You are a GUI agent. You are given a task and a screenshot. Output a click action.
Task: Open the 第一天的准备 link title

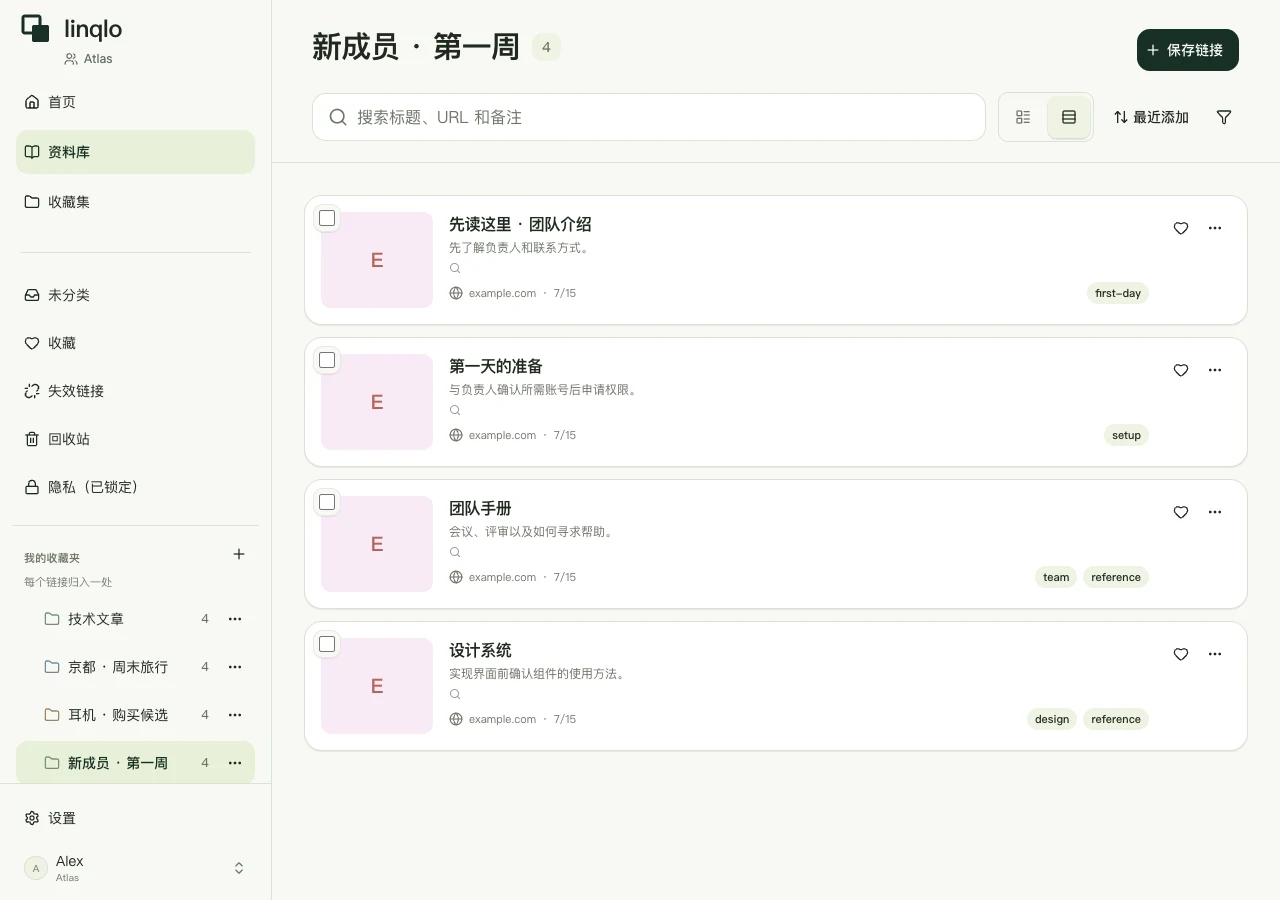click(496, 366)
